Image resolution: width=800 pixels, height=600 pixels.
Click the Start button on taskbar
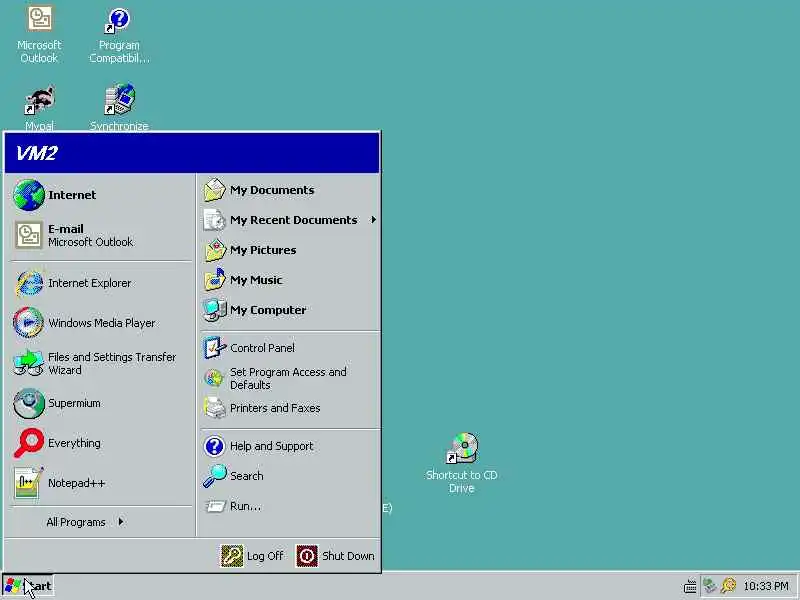pyautogui.click(x=29, y=586)
